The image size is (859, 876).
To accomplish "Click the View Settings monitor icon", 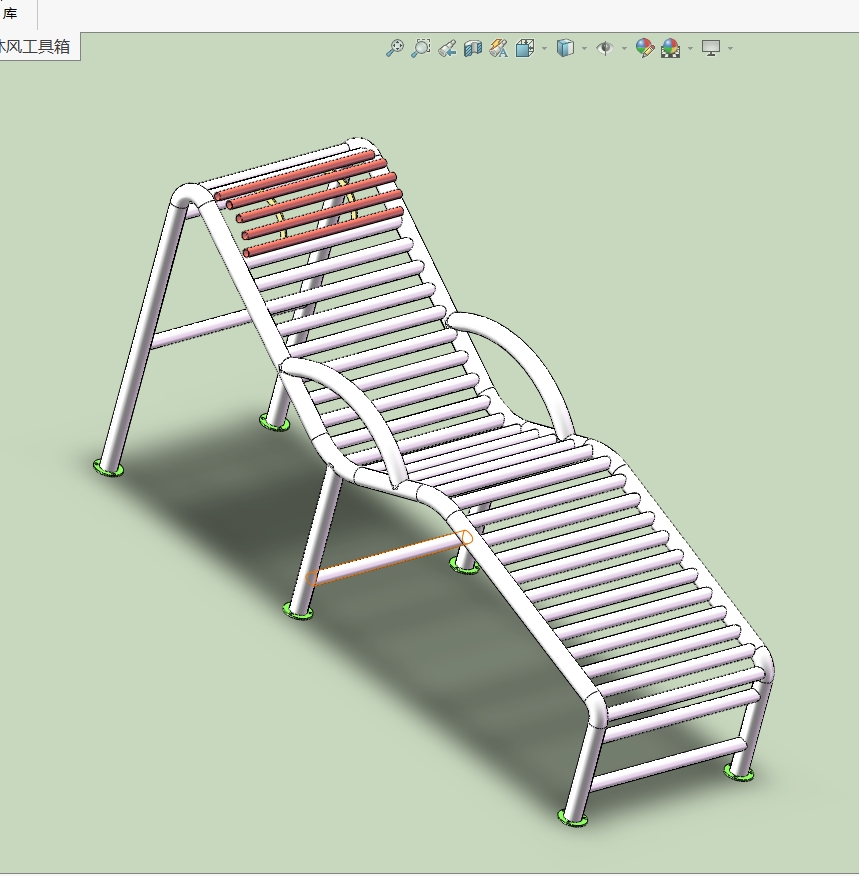I will [x=710, y=48].
